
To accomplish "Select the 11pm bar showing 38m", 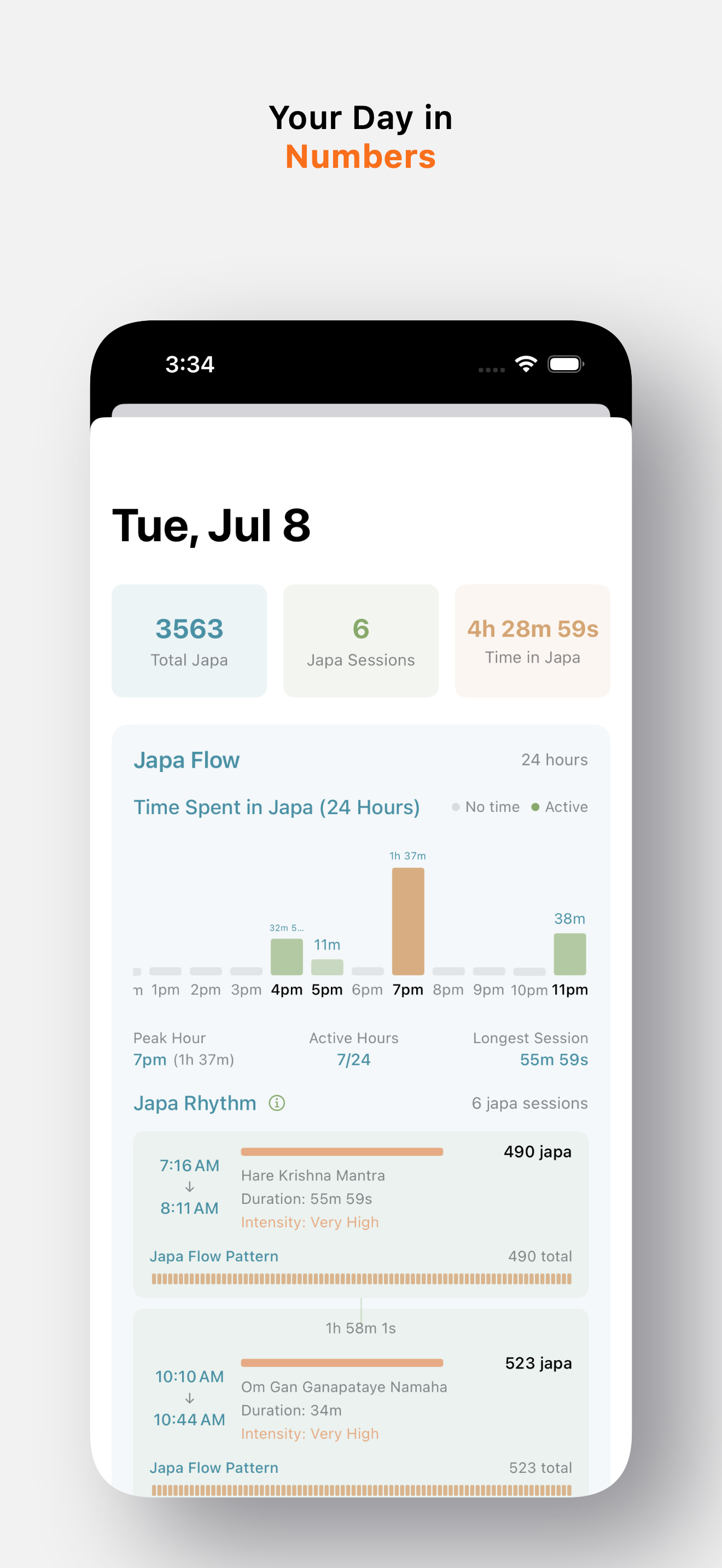I will pyautogui.click(x=570, y=955).
